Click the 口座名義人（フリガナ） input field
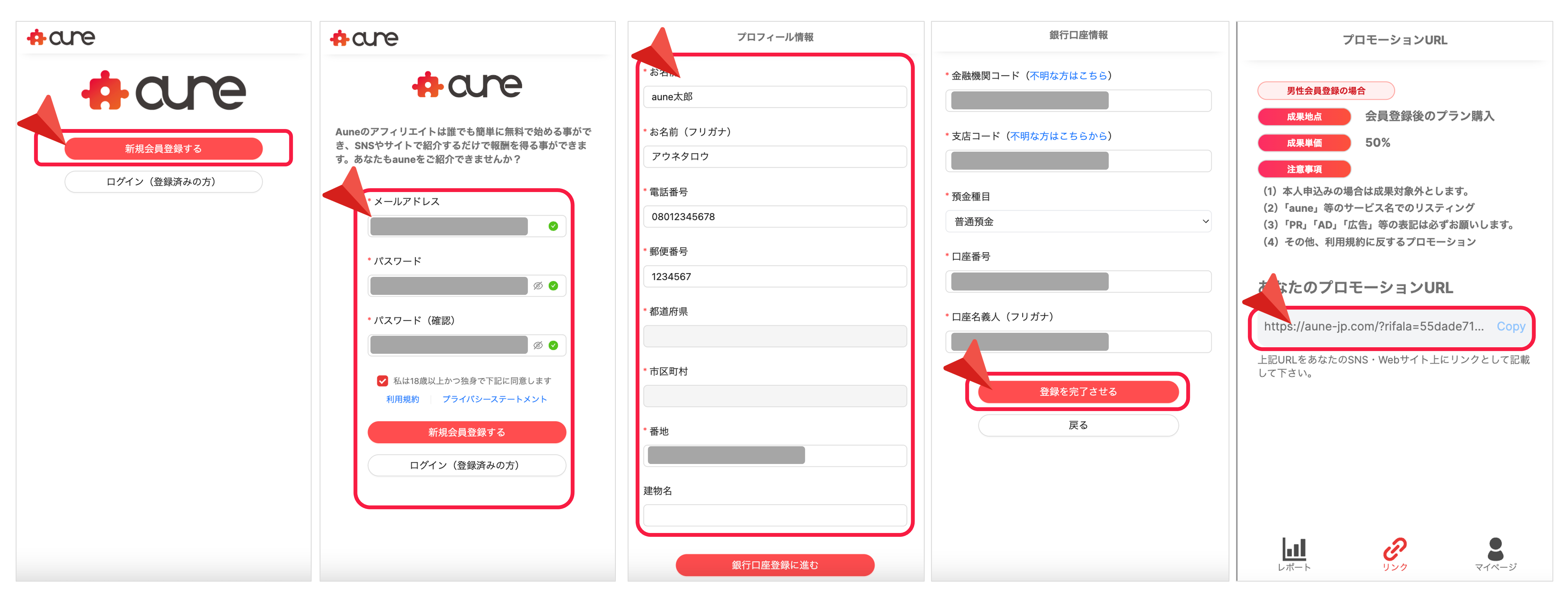This screenshot has height=605, width=1568. (x=1078, y=342)
